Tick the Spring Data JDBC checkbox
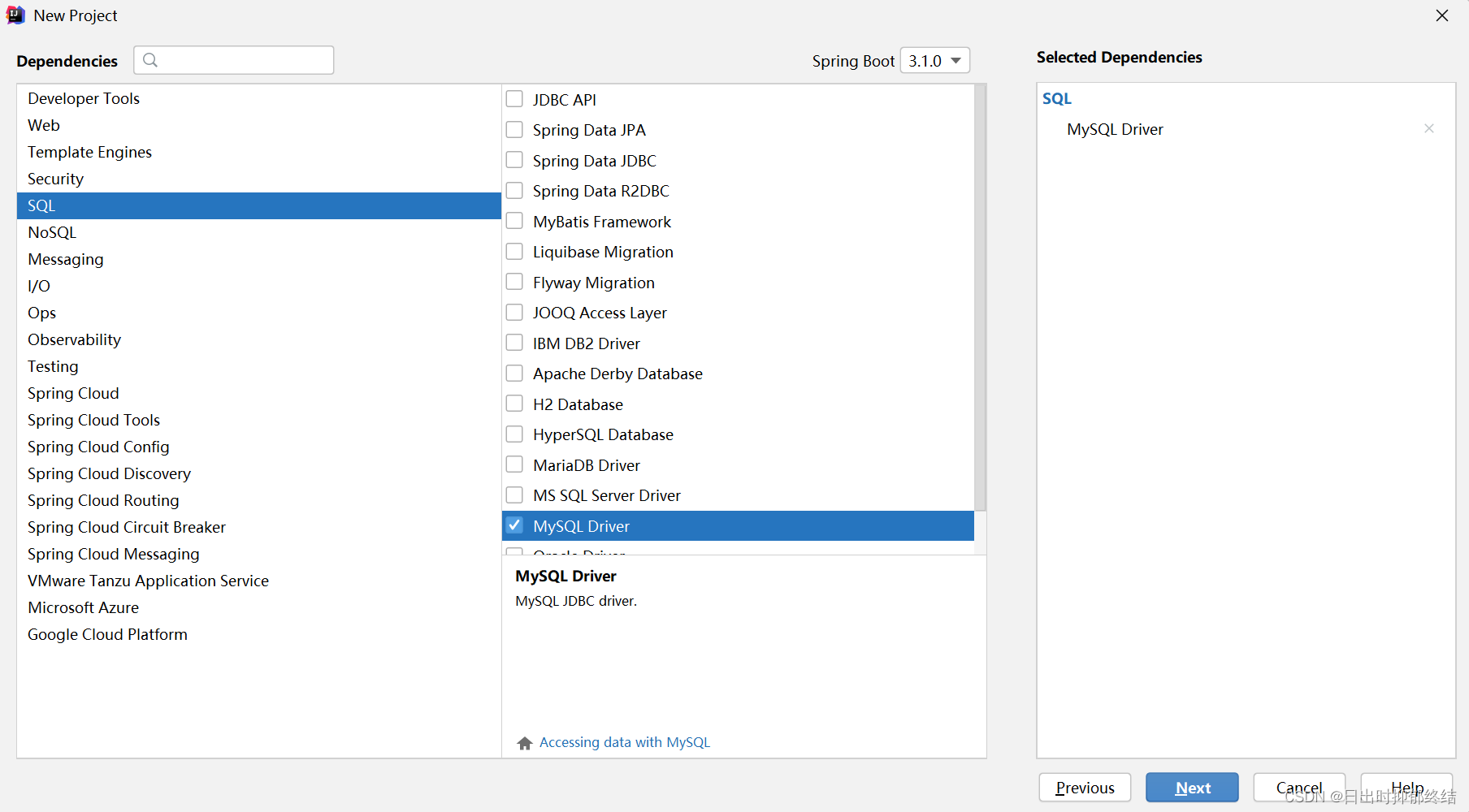This screenshot has width=1469, height=812. tap(514, 160)
